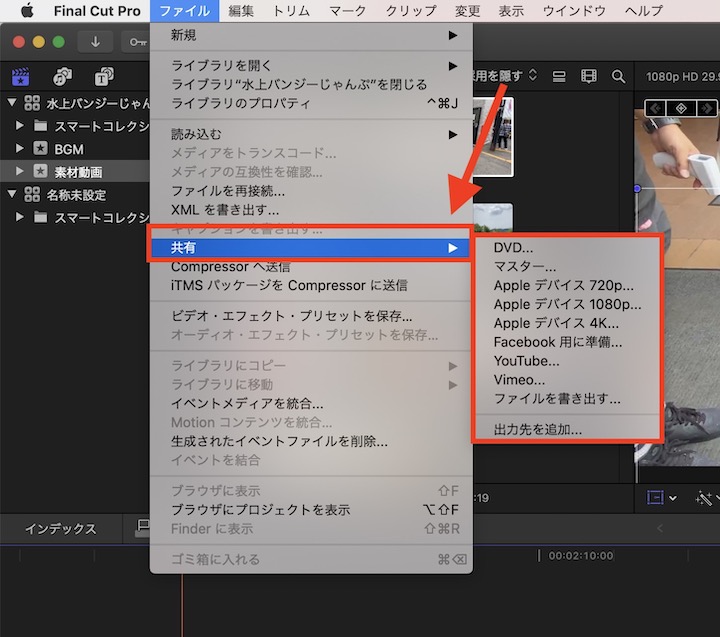This screenshot has height=637, width=720.
Task: Go to next keyframe in viewer
Action: click(706, 108)
